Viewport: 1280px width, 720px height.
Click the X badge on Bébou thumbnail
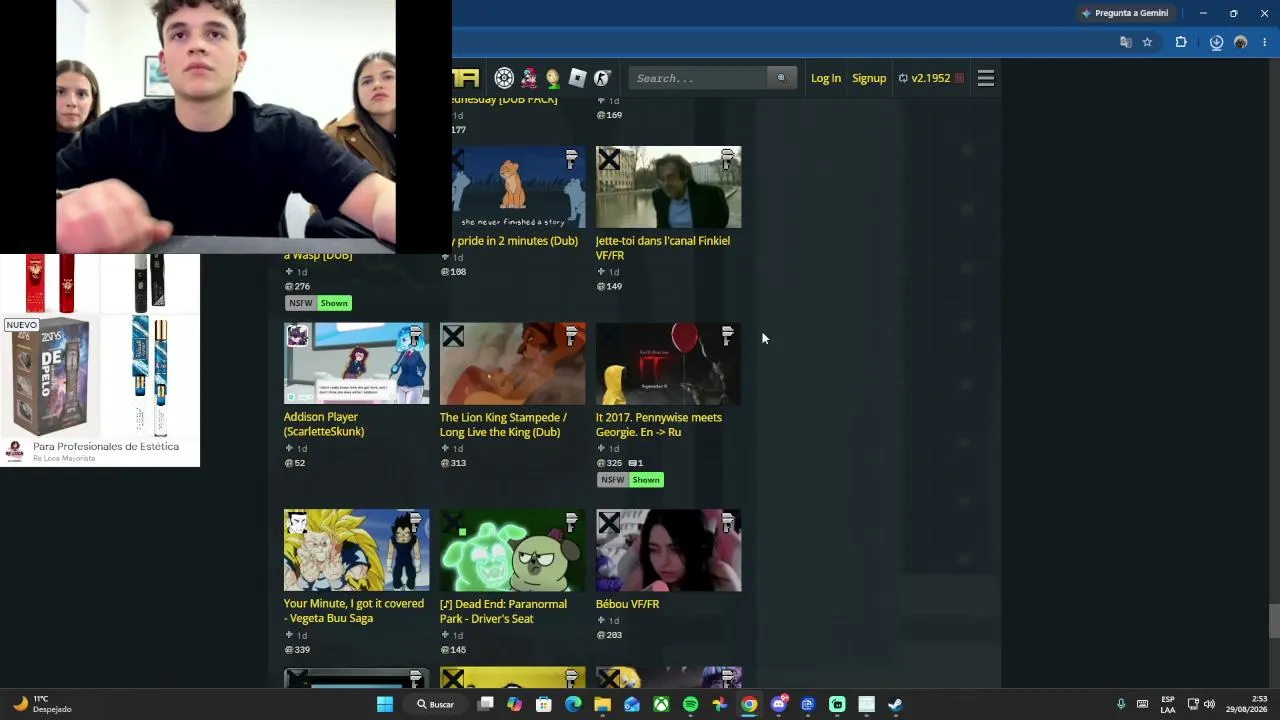coord(609,523)
